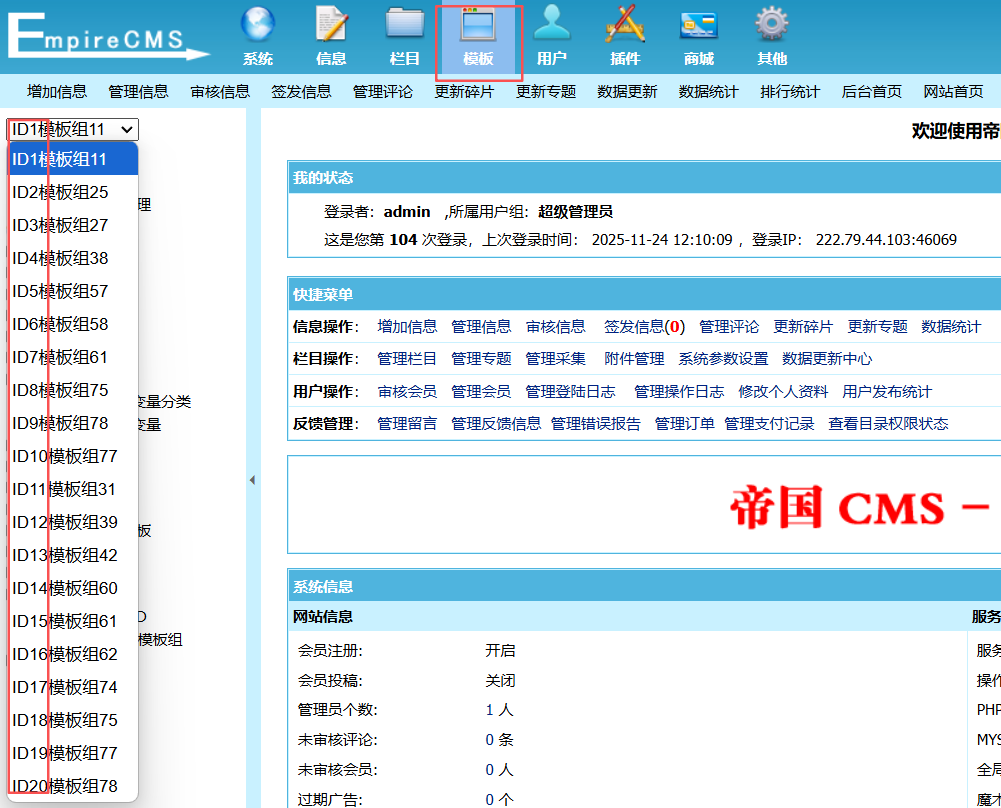The image size is (1001, 808).
Task: Select ID12模板组39 option in list
Action: click(65, 522)
